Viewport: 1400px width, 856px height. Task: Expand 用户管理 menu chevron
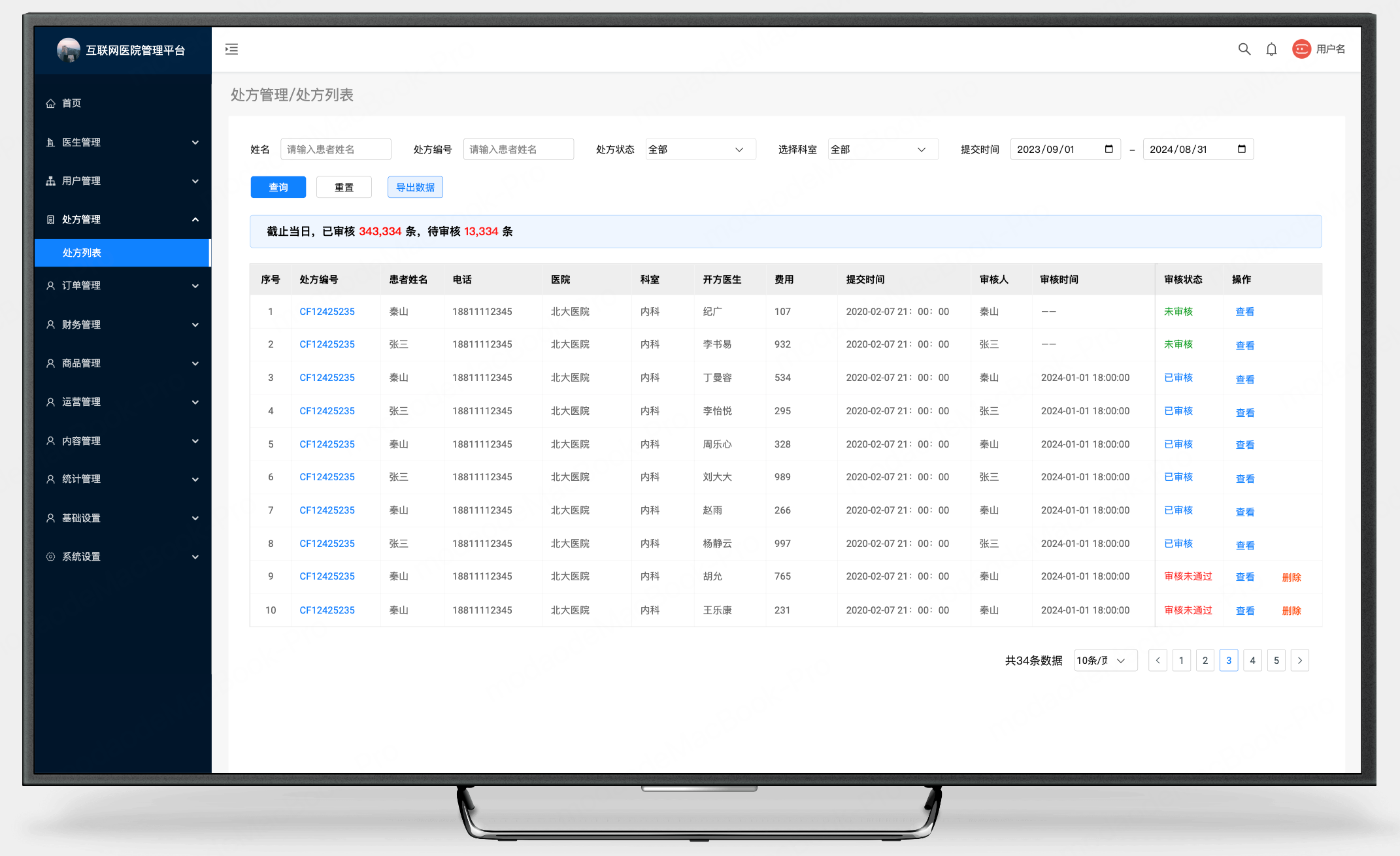(195, 181)
